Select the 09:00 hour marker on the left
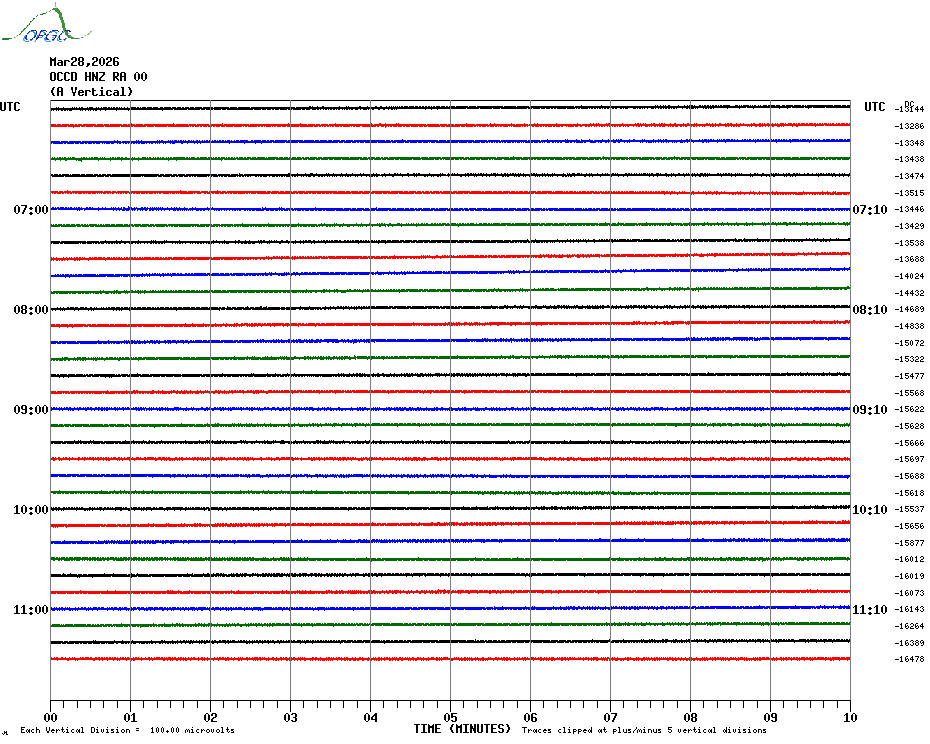The image size is (930, 744). (x=30, y=410)
